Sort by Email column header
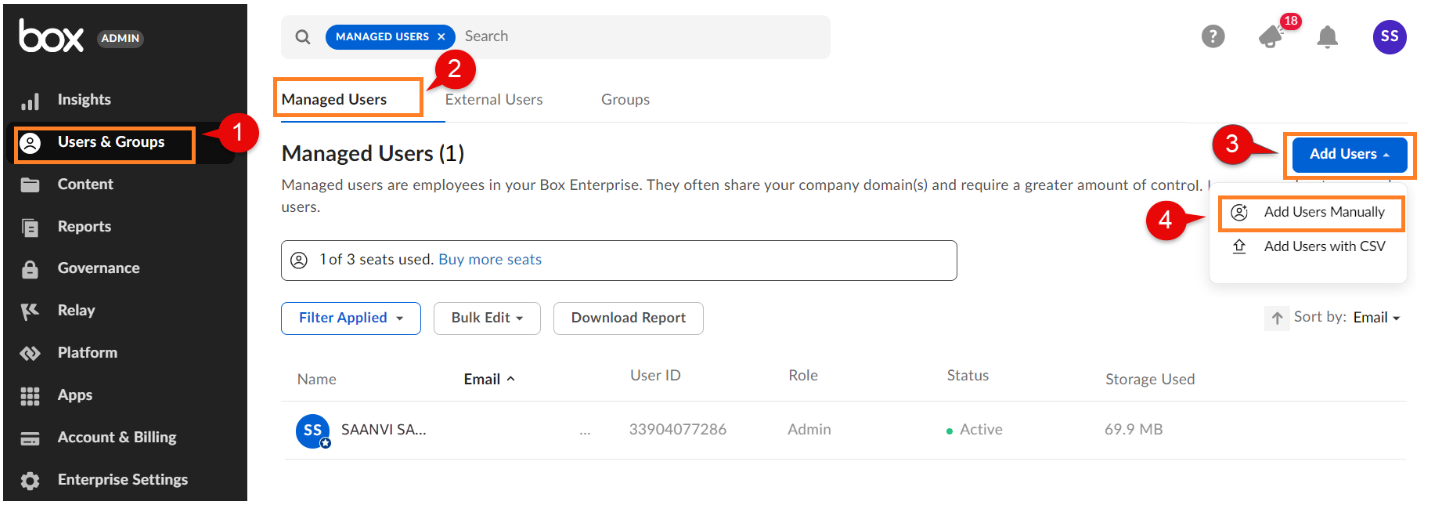This screenshot has width=1431, height=510. click(489, 379)
